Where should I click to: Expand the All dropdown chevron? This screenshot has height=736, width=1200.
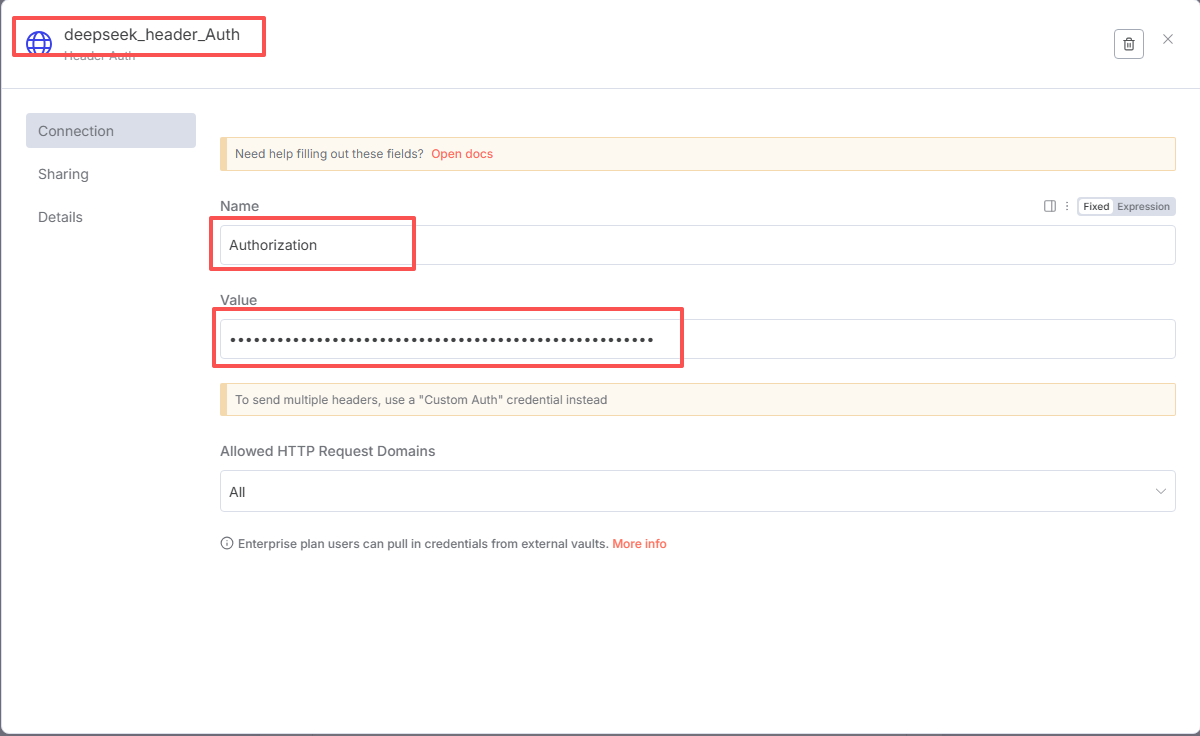[1161, 491]
